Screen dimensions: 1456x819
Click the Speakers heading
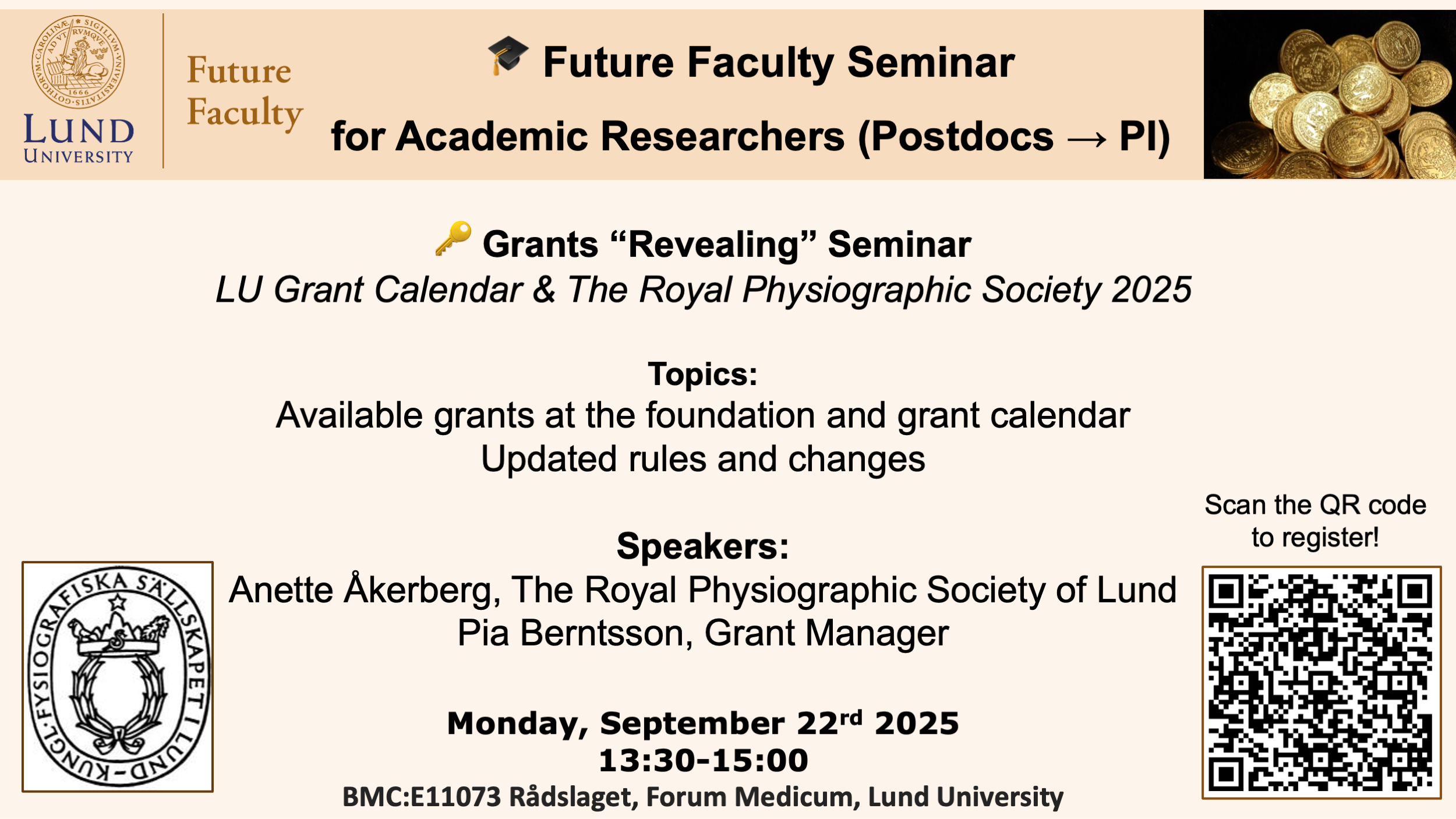pyautogui.click(x=702, y=546)
